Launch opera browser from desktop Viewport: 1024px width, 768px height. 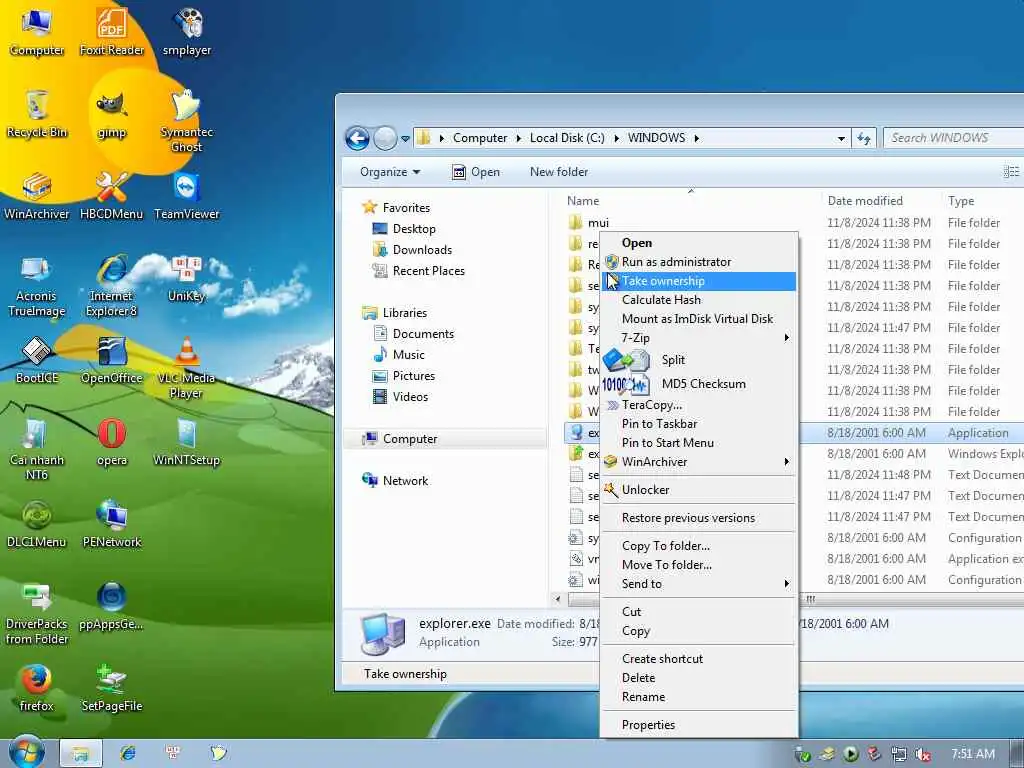112,442
